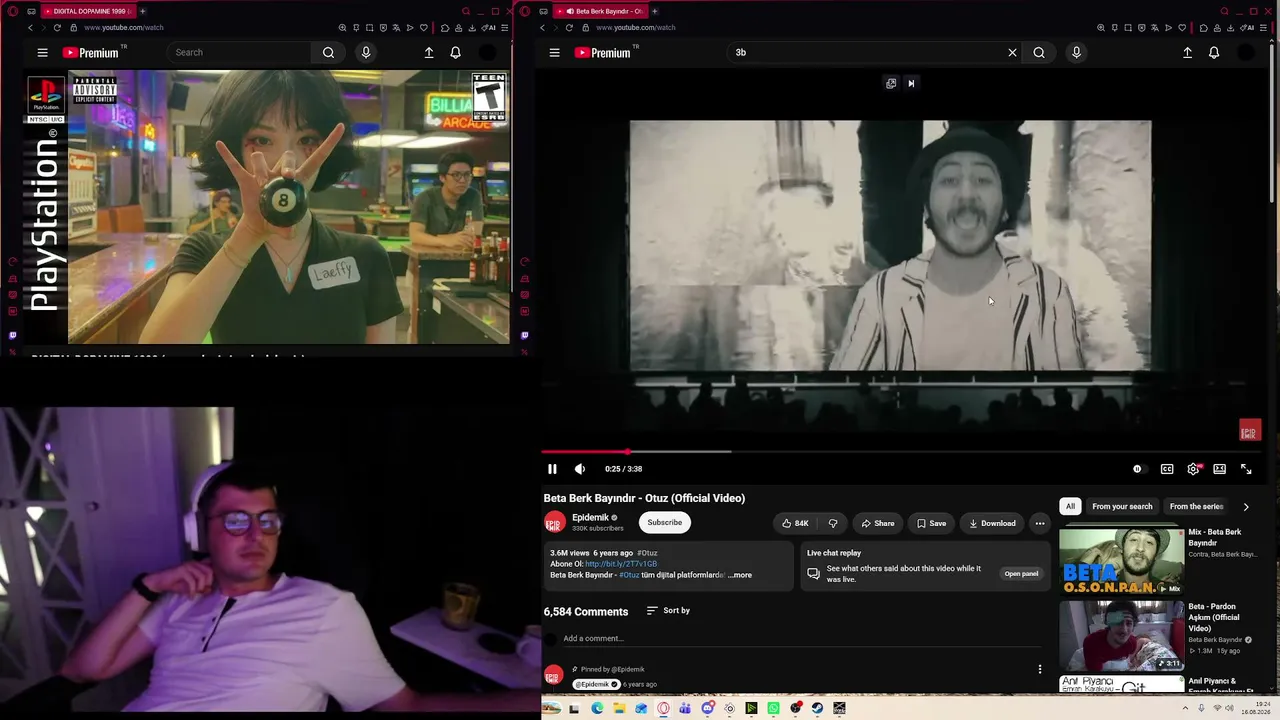Dislike the Otuz video
The width and height of the screenshot is (1280, 720).
pyautogui.click(x=832, y=523)
